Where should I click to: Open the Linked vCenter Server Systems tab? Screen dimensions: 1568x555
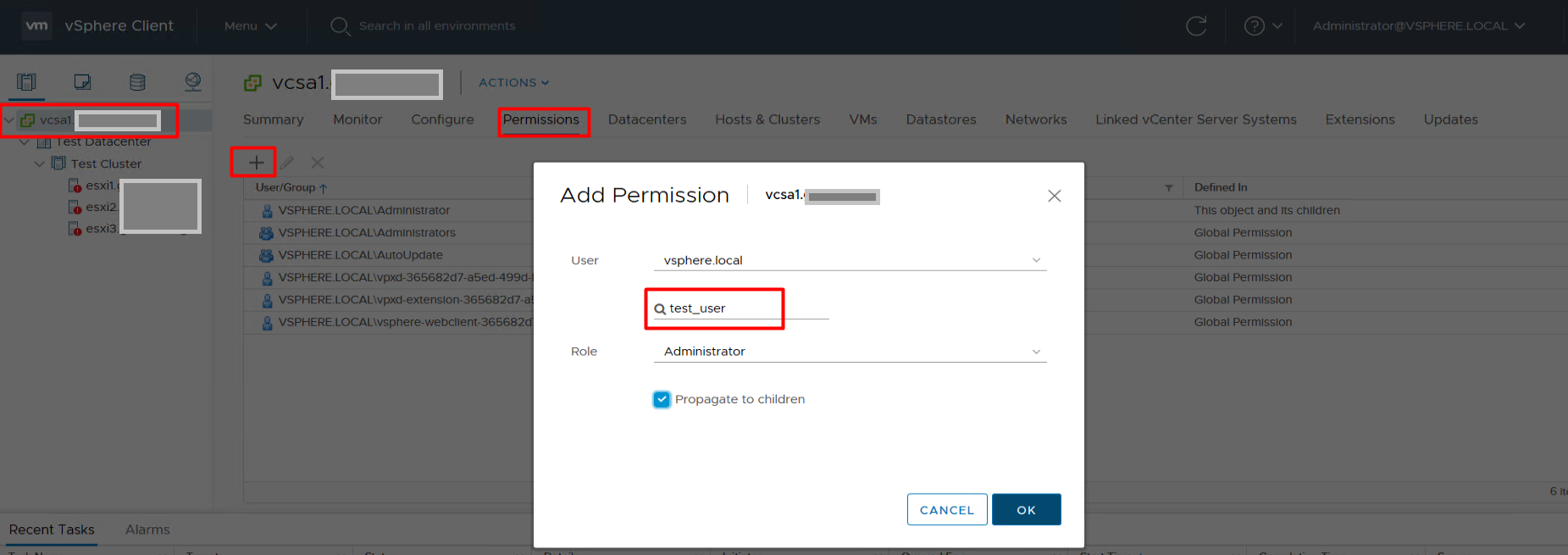pyautogui.click(x=1196, y=119)
